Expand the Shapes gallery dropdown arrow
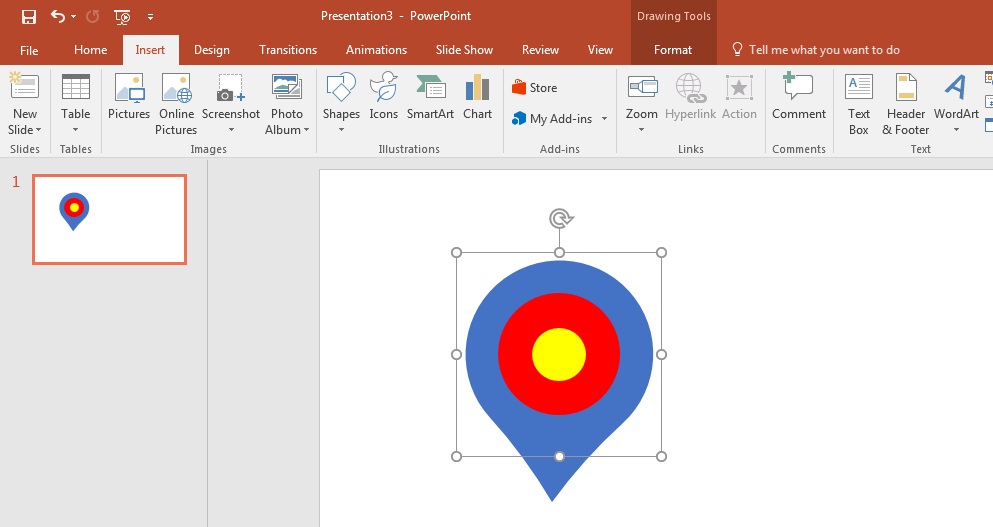The height and width of the screenshot is (527, 993). point(341,130)
